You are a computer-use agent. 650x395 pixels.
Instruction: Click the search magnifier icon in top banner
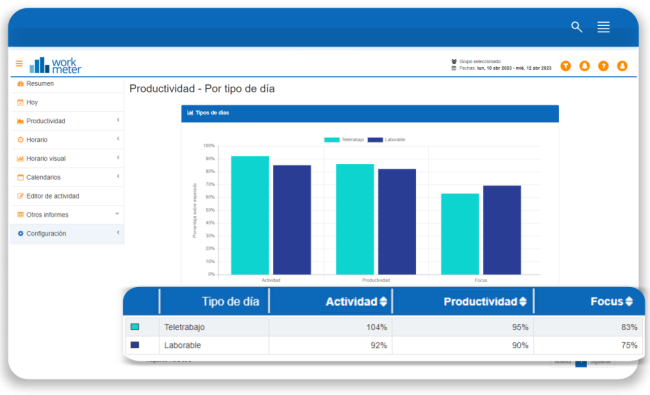[577, 27]
